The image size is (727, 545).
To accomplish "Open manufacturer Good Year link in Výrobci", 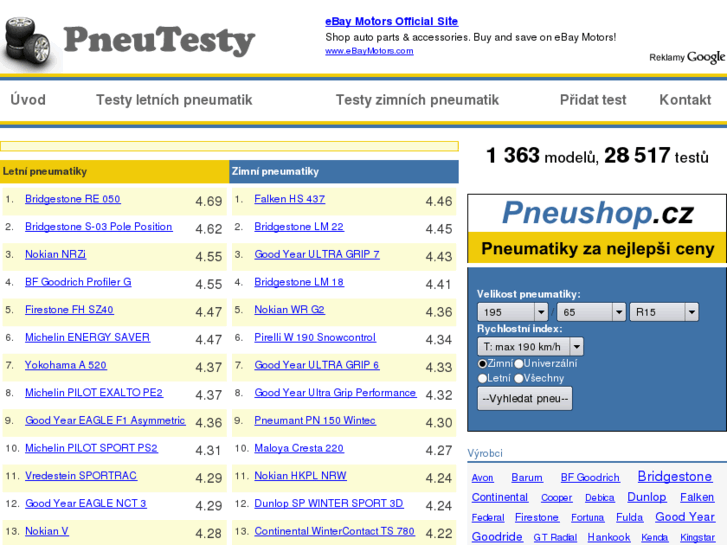I will point(685,517).
